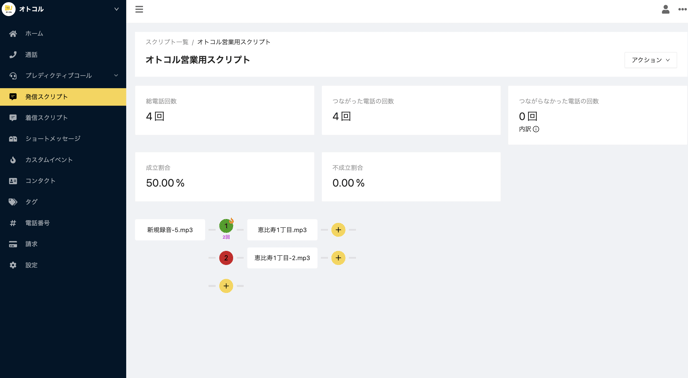This screenshot has height=378, width=688.
Task: Click the オトコル営業用スクリプト page title
Action: 197,60
